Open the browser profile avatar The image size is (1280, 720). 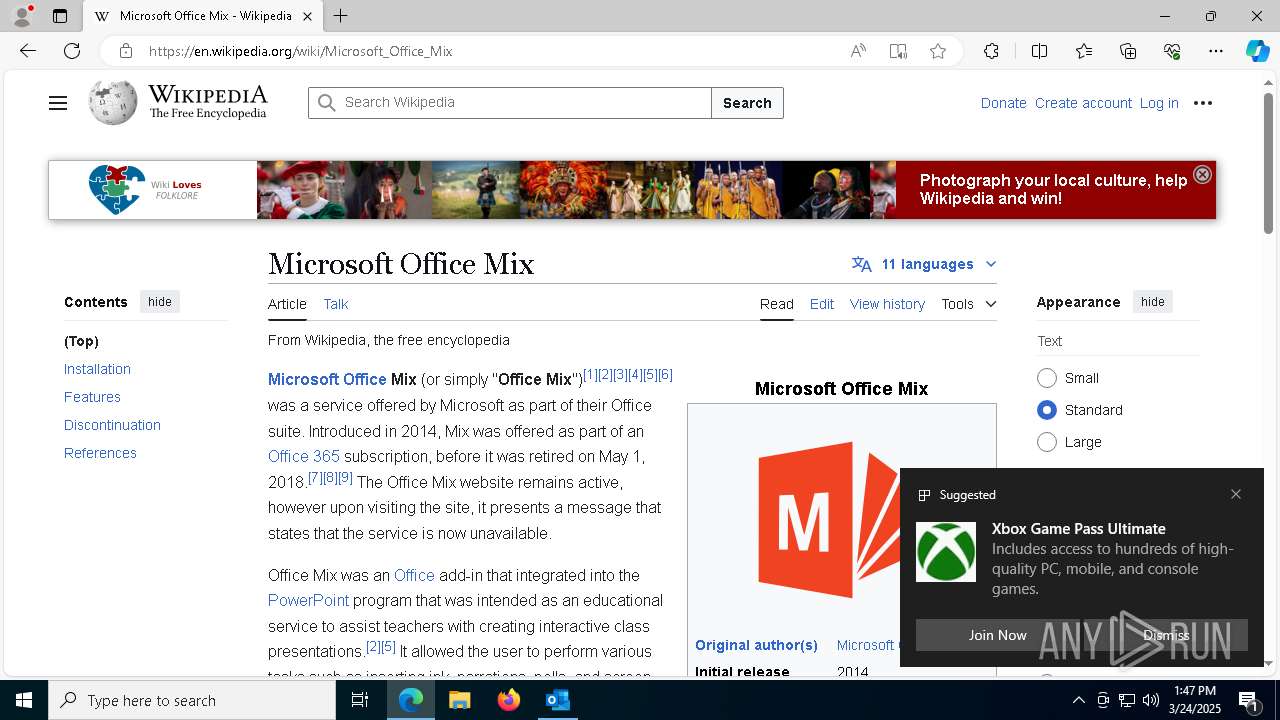[x=22, y=16]
